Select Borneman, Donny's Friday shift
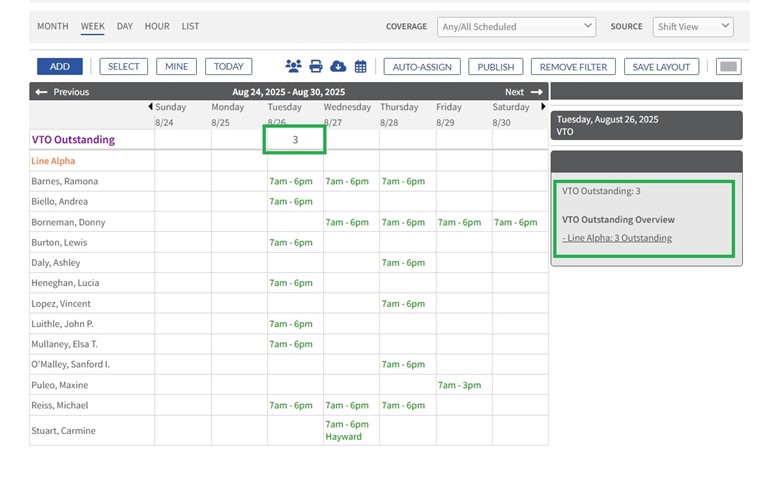Viewport: 780px width, 484px height. [459, 222]
